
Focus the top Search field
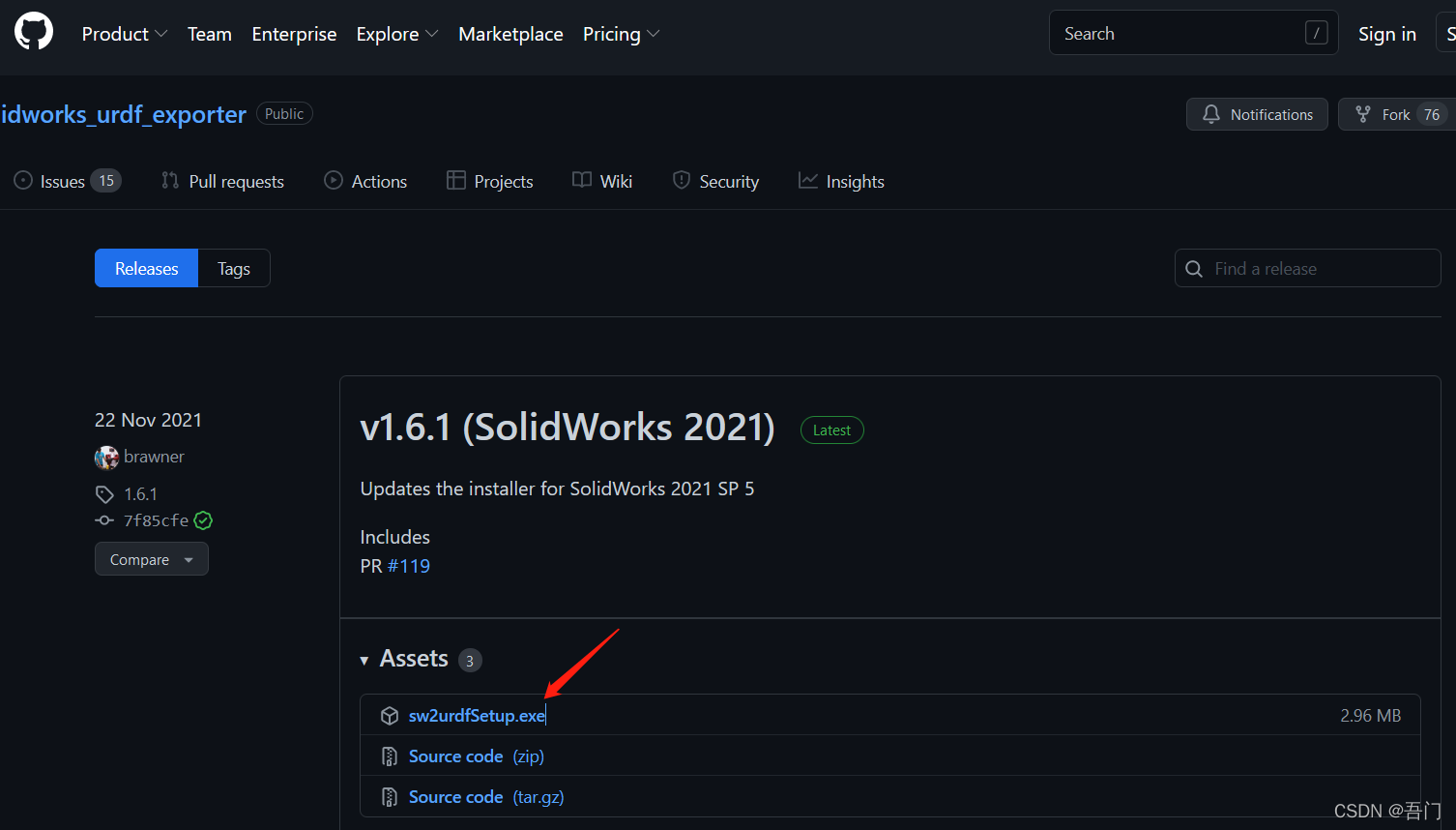pos(1193,33)
